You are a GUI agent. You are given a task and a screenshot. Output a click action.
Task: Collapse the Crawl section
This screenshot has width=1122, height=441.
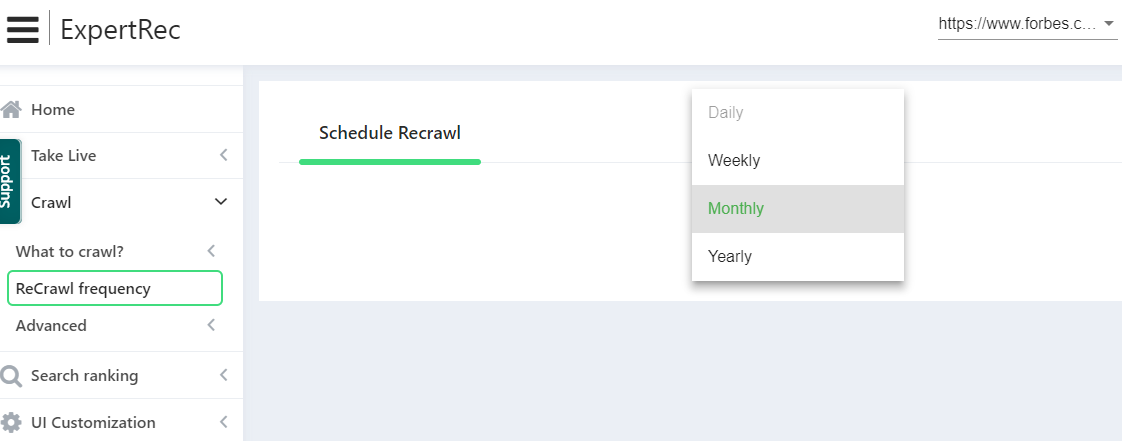click(x=222, y=202)
